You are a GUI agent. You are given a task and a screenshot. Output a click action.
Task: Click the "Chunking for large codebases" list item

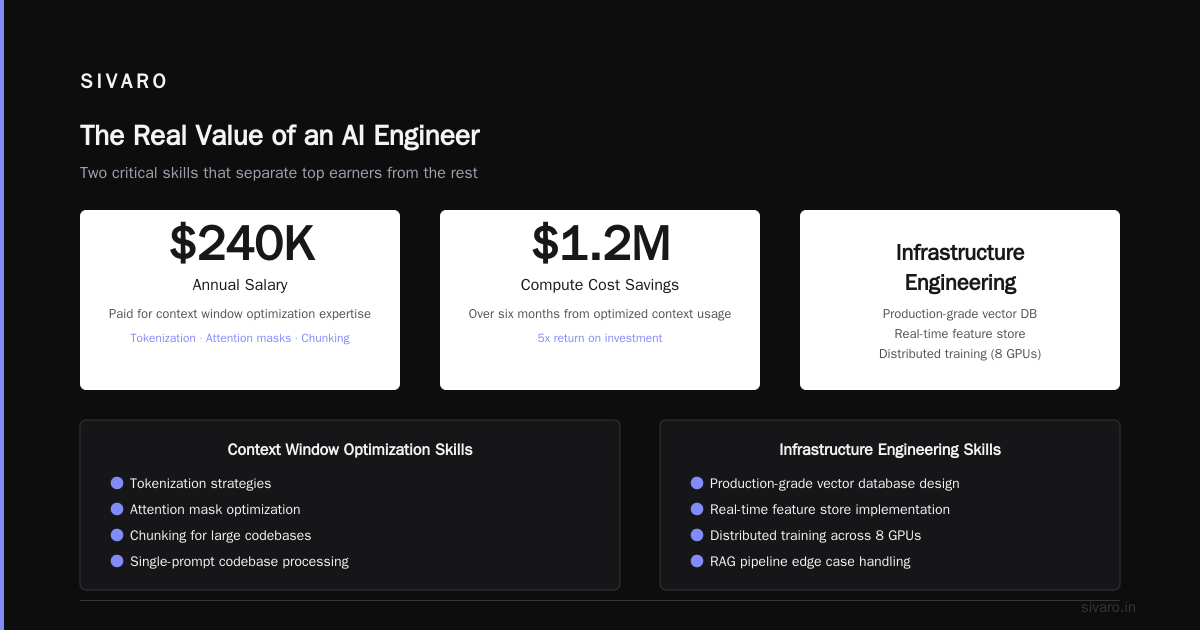point(220,535)
